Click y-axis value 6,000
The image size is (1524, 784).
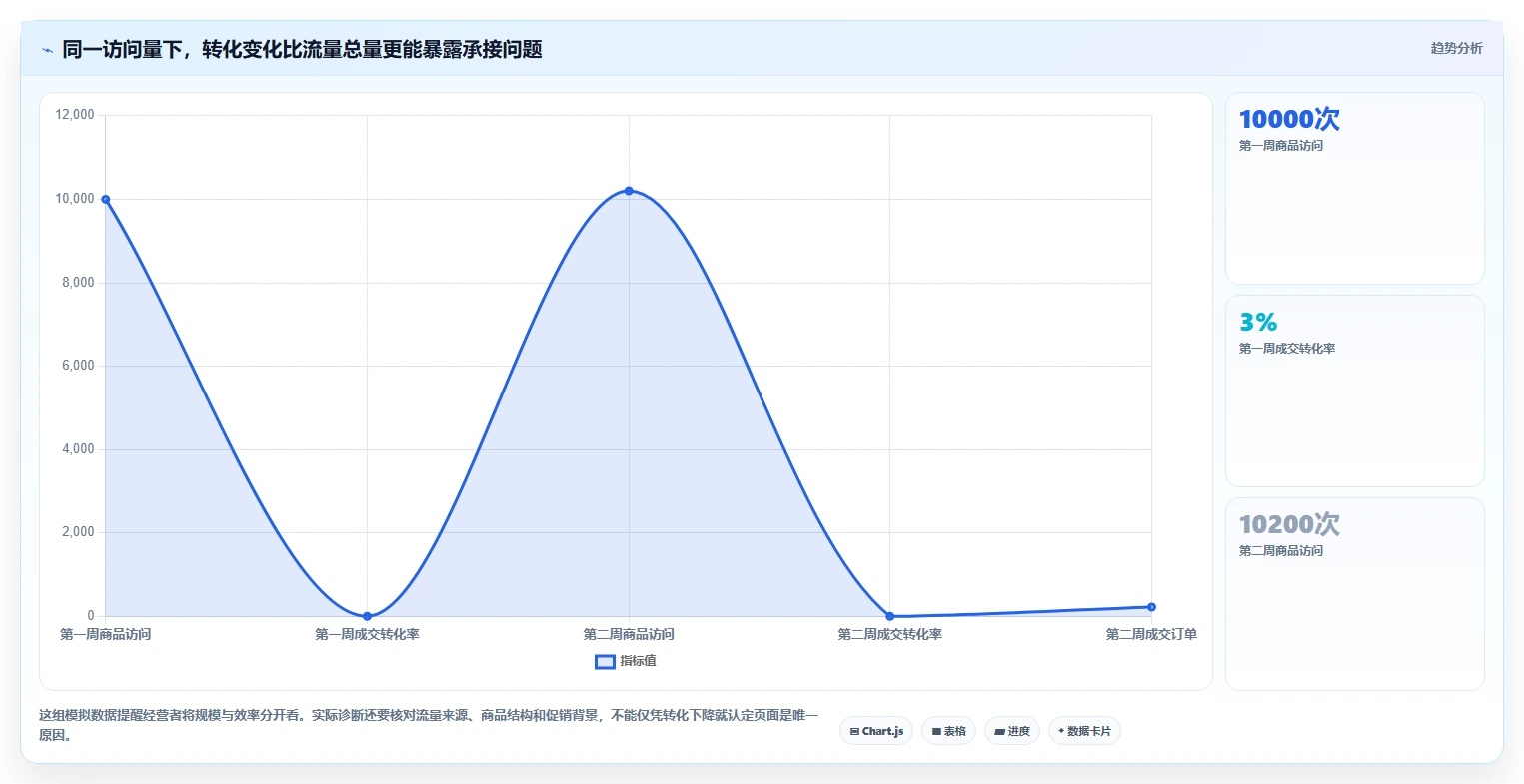(x=78, y=366)
